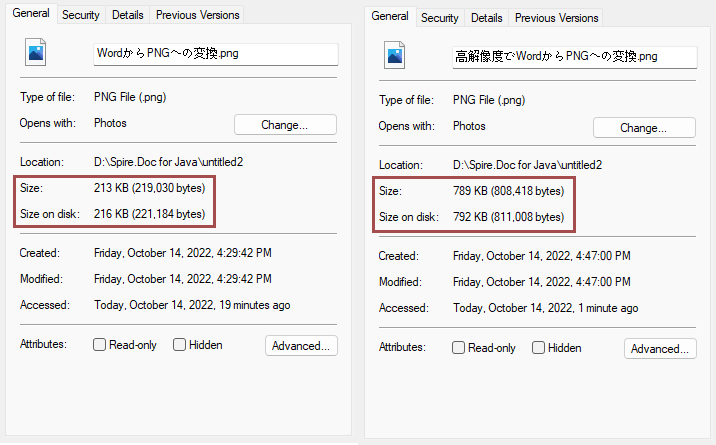Click size value 213 KB (219,030 bytes)
716x445 pixels.
pyautogui.click(x=149, y=188)
